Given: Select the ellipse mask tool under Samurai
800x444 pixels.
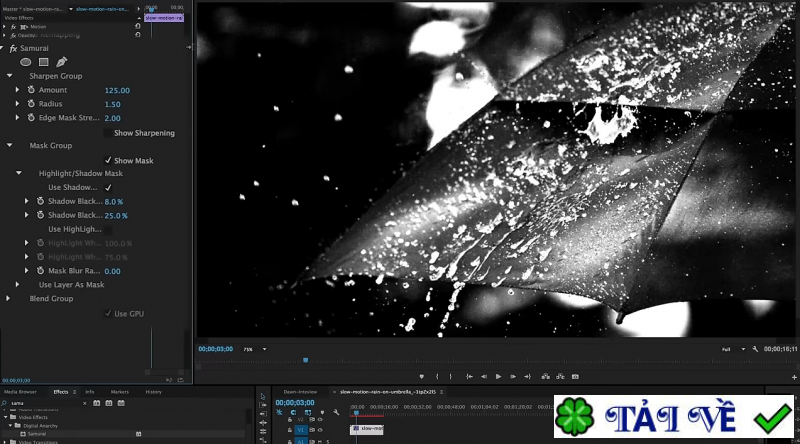Looking at the screenshot, I should point(26,62).
